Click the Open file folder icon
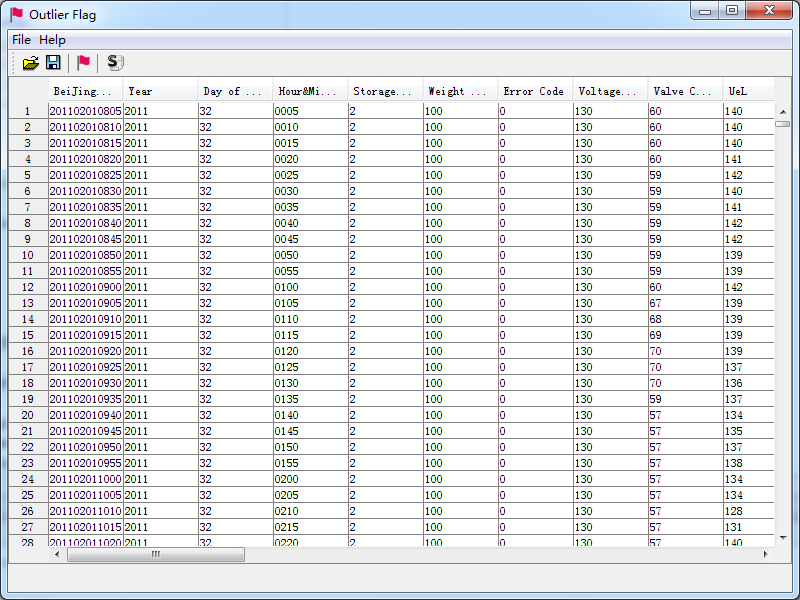This screenshot has width=800, height=600. (x=31, y=62)
